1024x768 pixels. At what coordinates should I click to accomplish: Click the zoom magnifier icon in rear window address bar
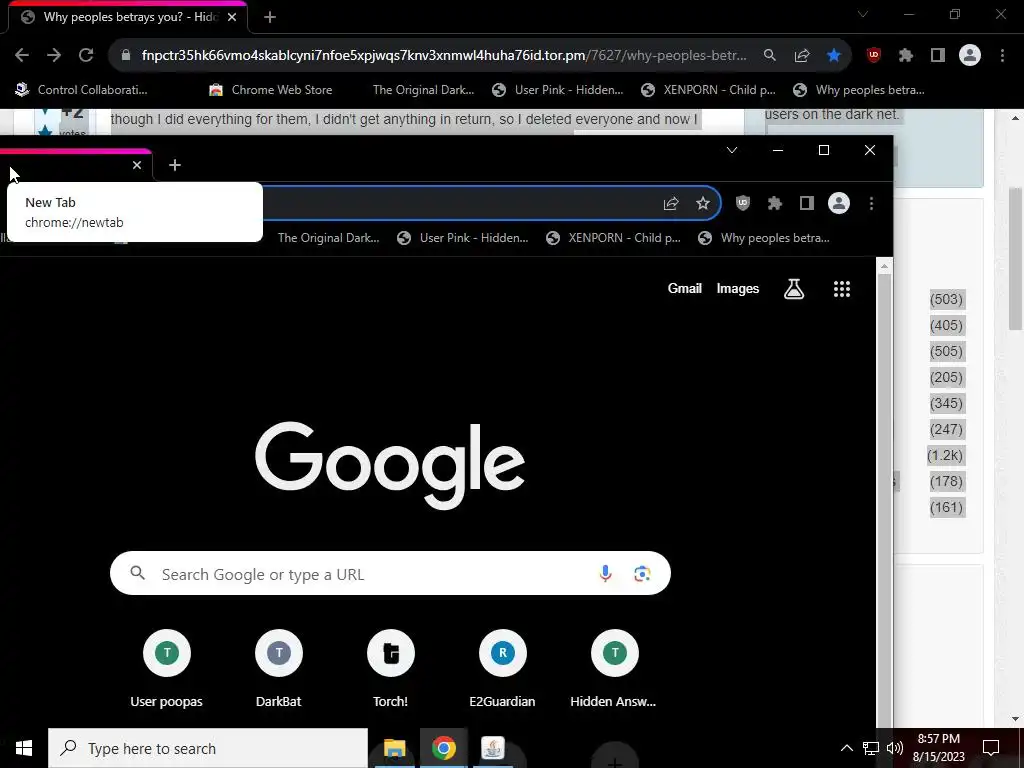[x=770, y=56]
